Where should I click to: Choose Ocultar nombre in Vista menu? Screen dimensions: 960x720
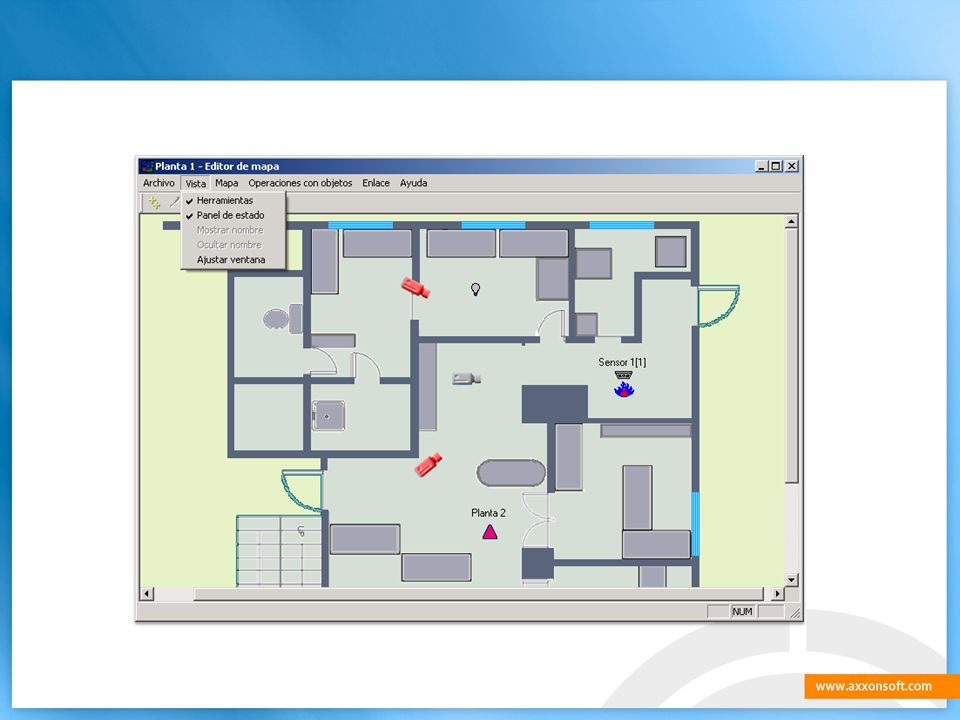[233, 245]
